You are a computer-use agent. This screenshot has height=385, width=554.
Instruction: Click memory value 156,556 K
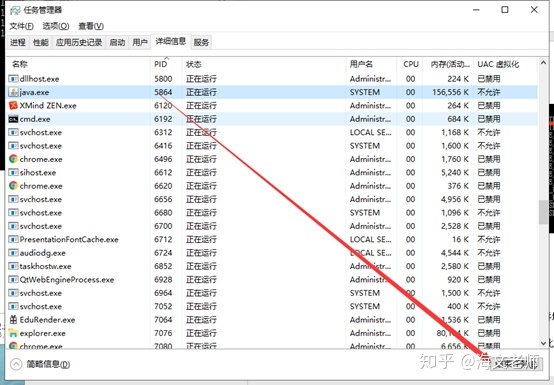[x=450, y=92]
